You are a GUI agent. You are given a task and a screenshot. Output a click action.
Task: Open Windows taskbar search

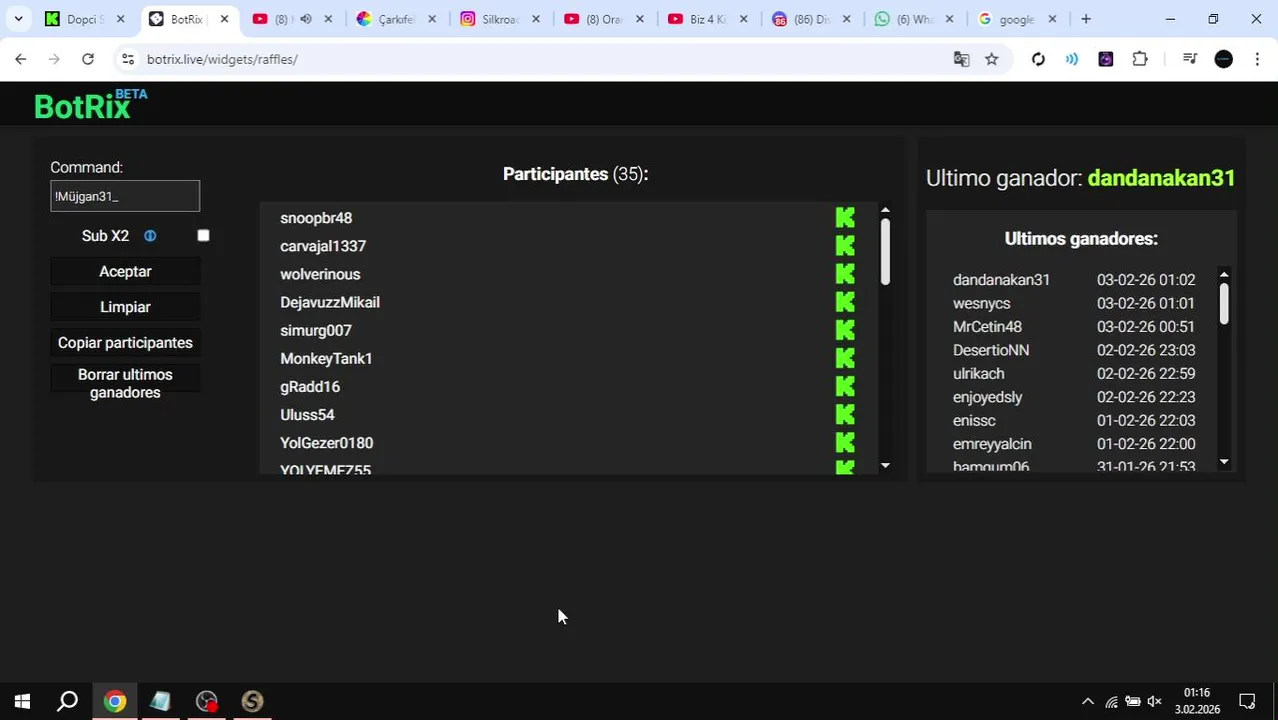tap(67, 702)
